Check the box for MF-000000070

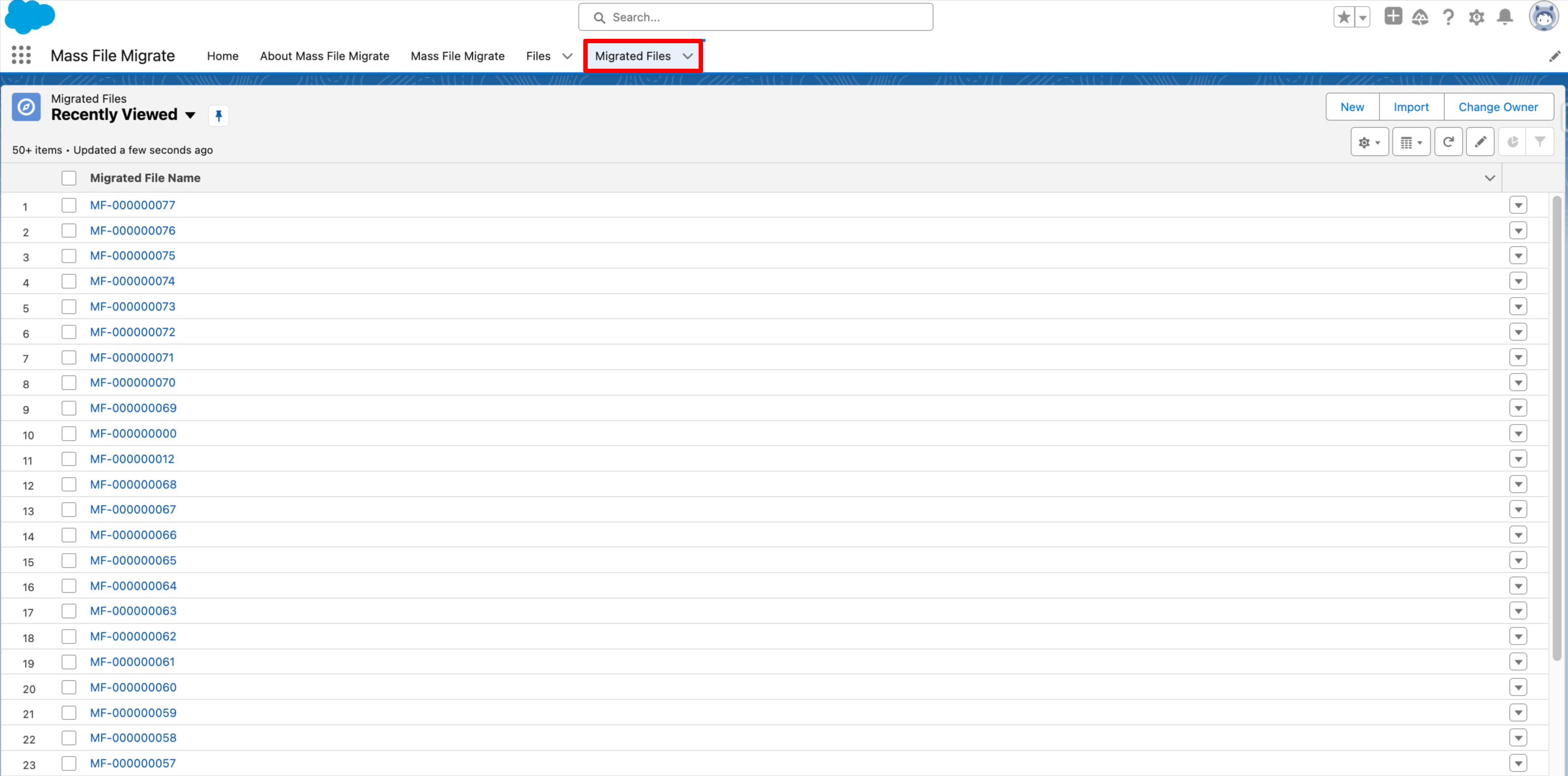69,383
